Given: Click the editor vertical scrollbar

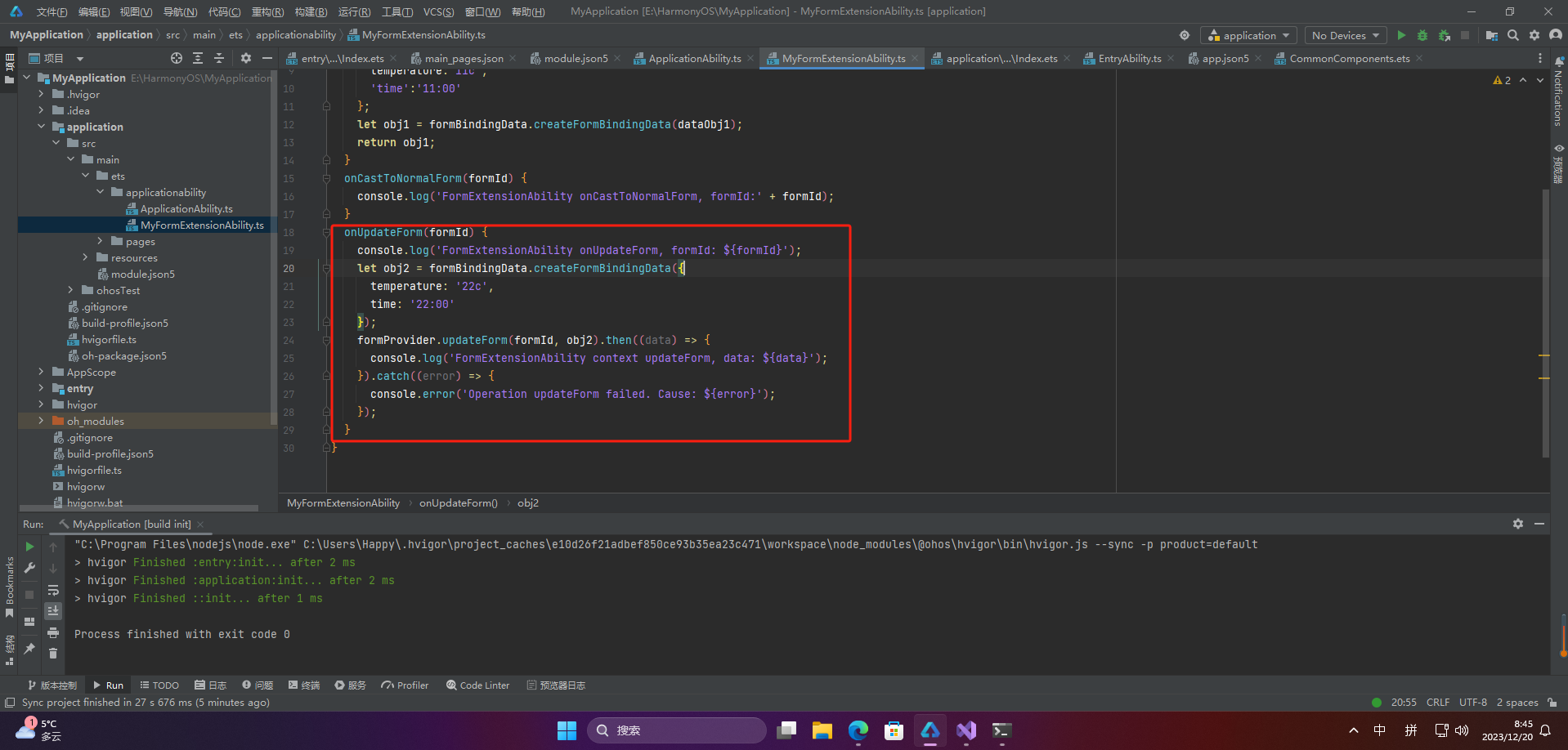Looking at the screenshot, I should pos(1545,323).
